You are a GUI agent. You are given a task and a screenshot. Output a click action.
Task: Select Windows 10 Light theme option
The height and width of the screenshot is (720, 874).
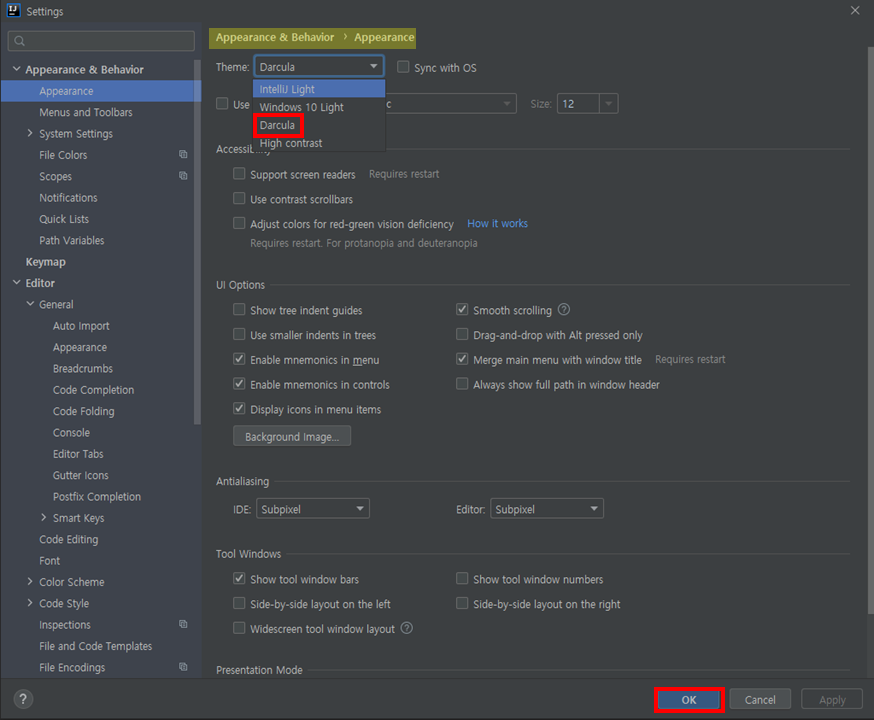319,107
